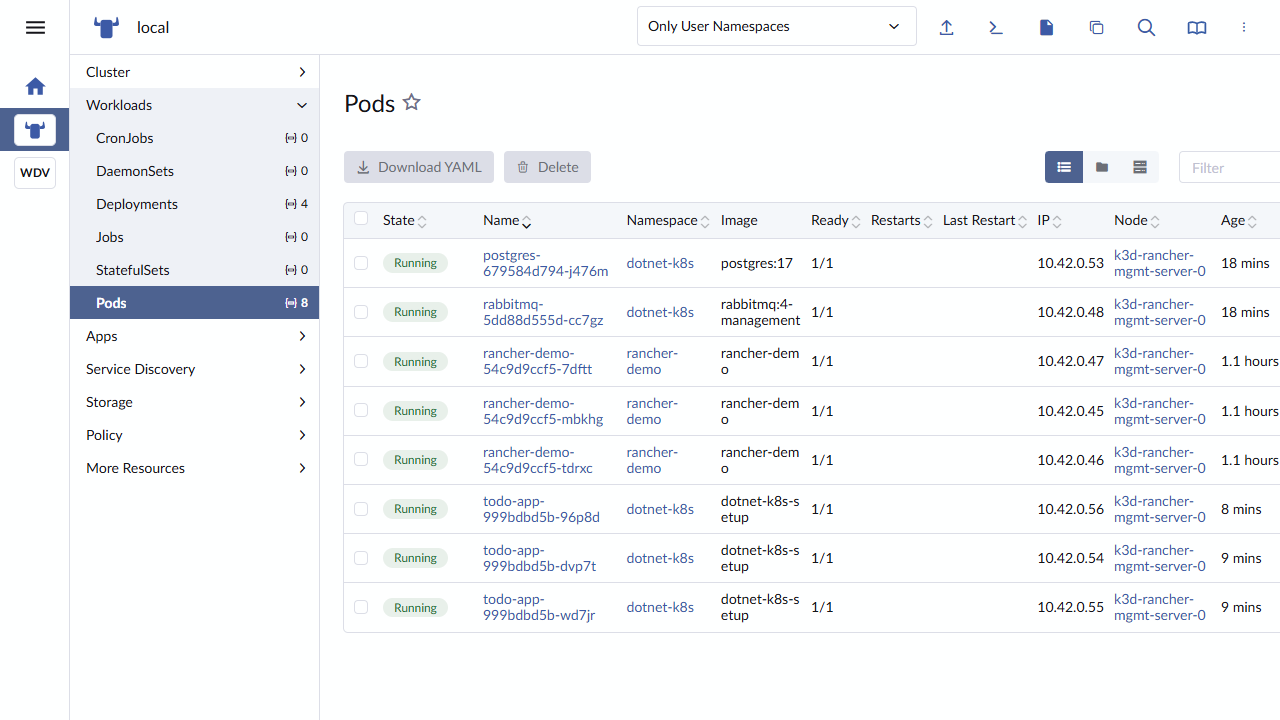The width and height of the screenshot is (1280, 720).
Task: Sort by IP column arrows
Action: [1057, 221]
